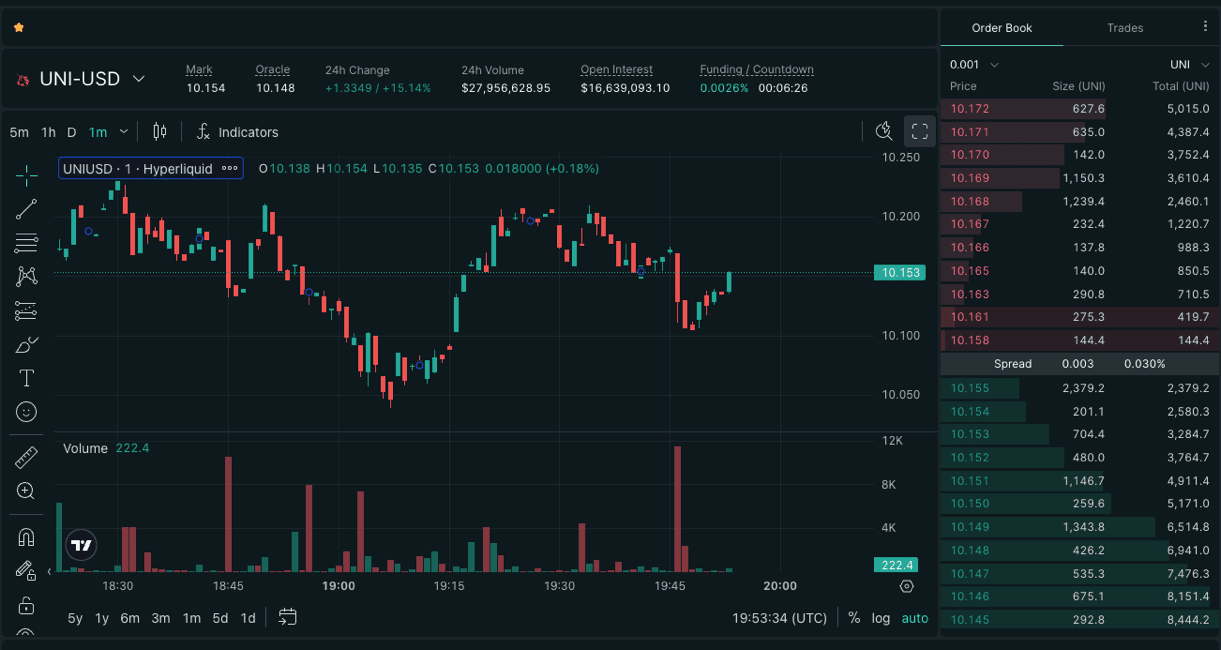
Task: Set chart range to 1d
Action: point(248,618)
